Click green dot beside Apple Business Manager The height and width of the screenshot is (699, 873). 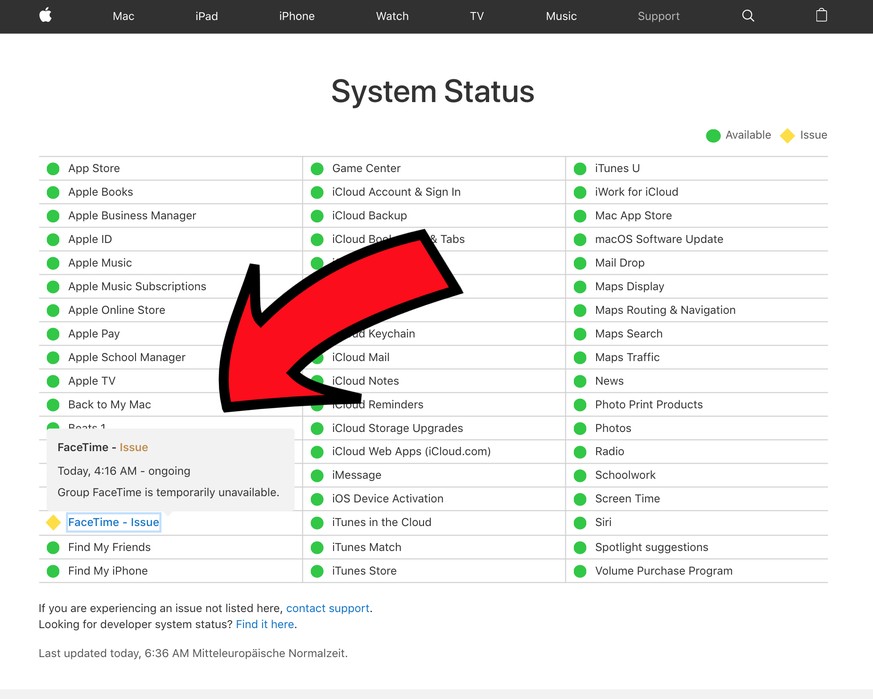click(x=53, y=216)
